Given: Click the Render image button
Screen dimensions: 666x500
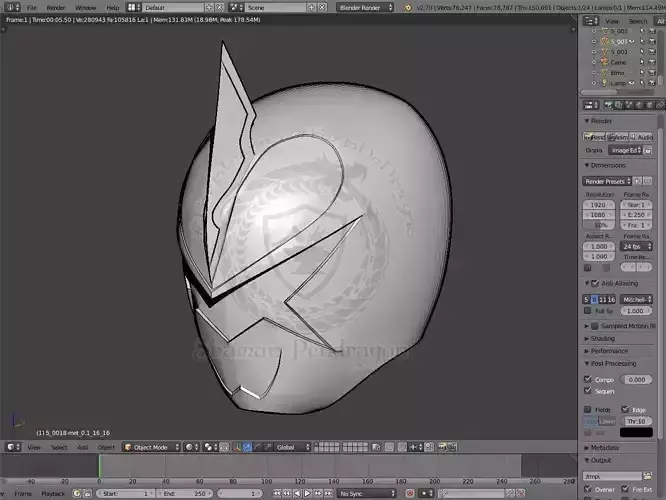Looking at the screenshot, I should pos(594,137).
